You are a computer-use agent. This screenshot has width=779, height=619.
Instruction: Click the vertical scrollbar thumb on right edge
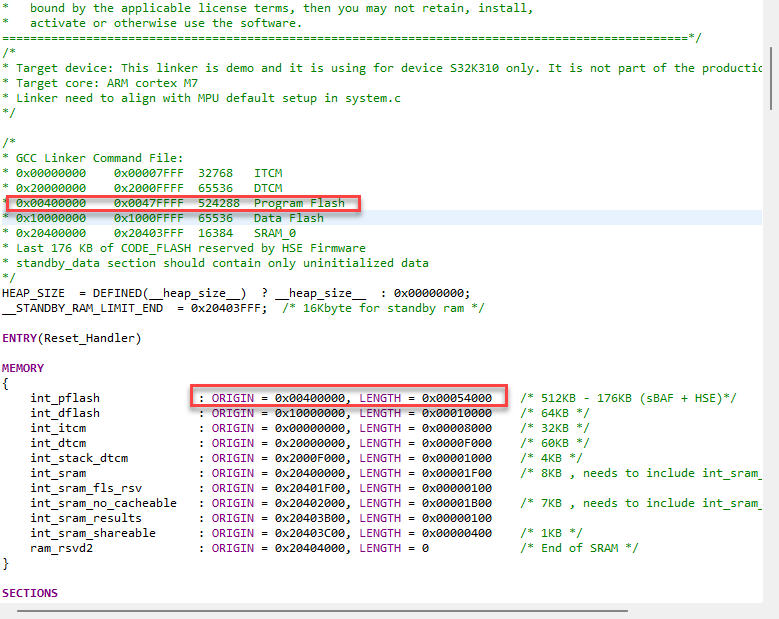click(x=771, y=78)
